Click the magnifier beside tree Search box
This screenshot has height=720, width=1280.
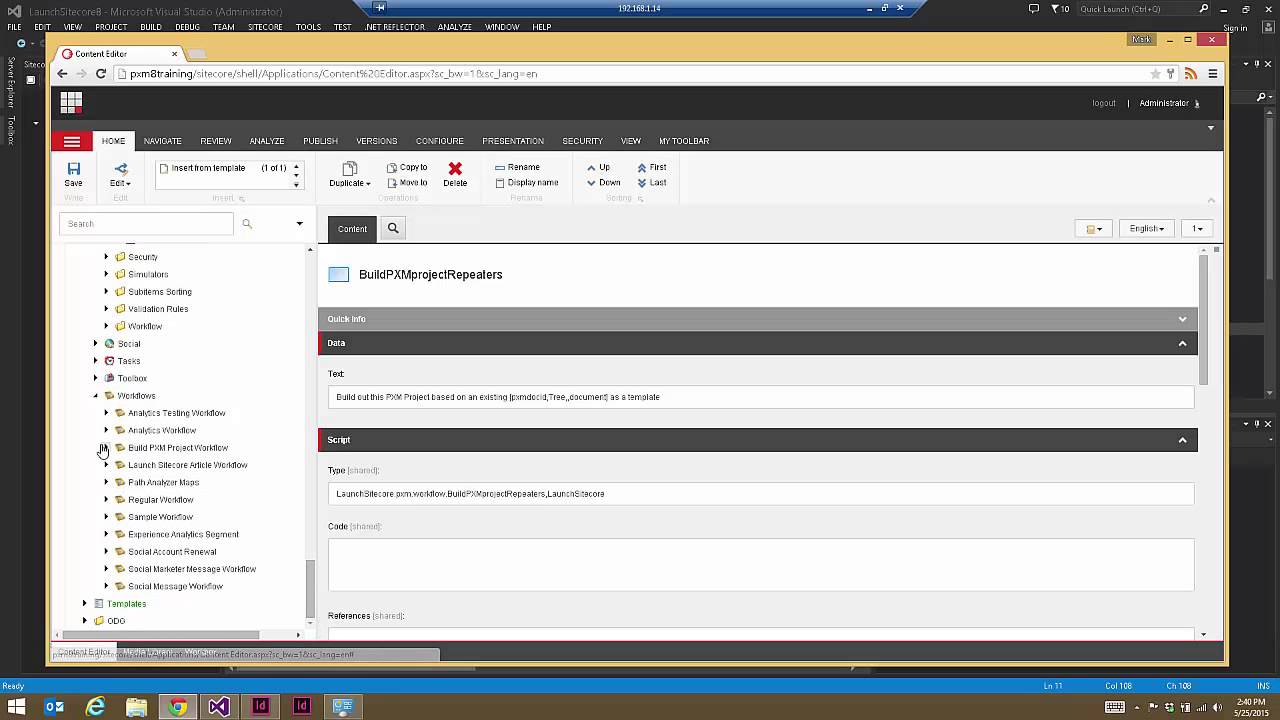pos(247,224)
